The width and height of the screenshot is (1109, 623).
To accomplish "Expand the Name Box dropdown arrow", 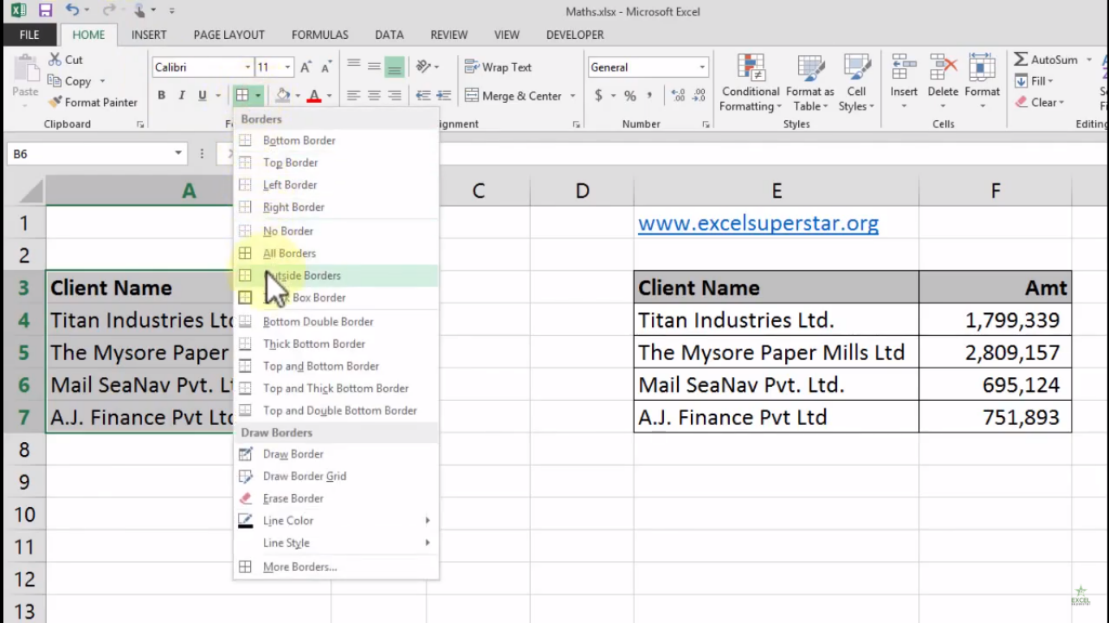I will (x=178, y=153).
